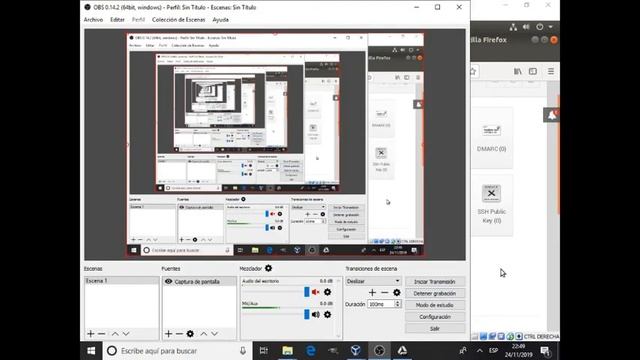Click the Ubuntu volume icon in top bar

pyautogui.click(x=526, y=27)
